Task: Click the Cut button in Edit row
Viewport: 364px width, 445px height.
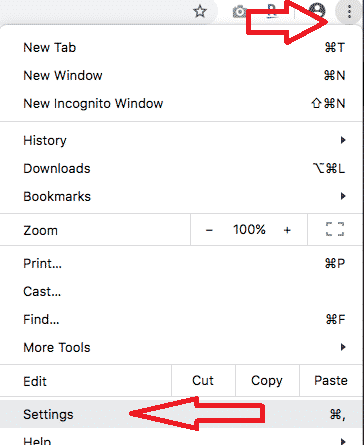Action: (203, 380)
